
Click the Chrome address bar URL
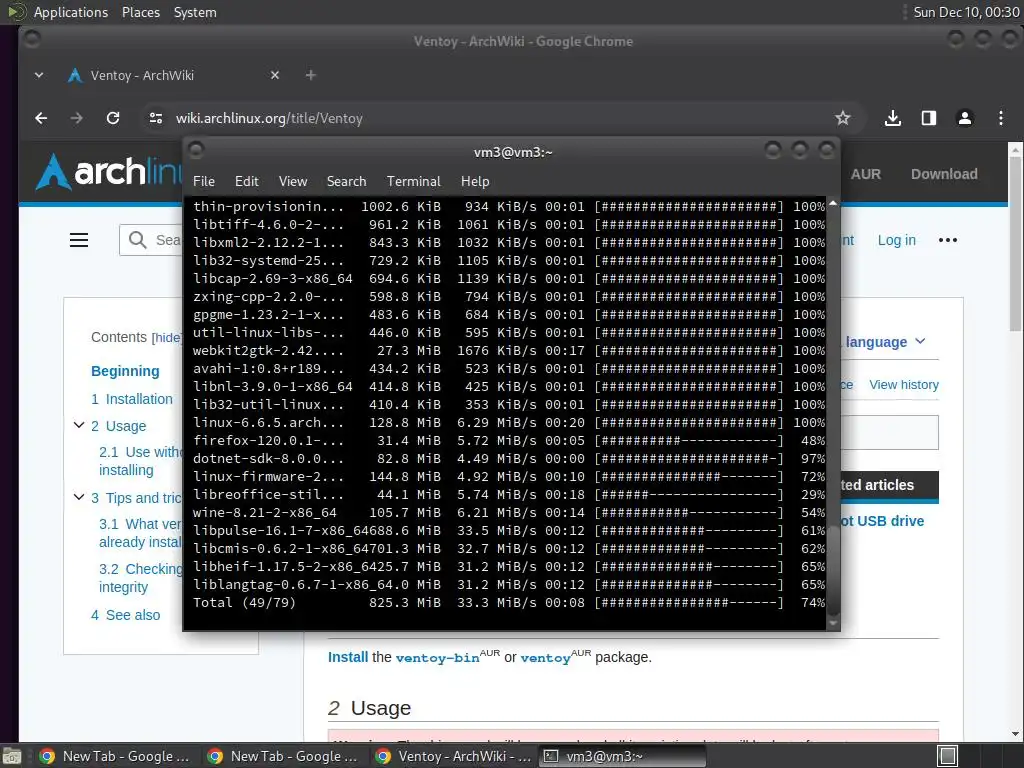pos(269,118)
